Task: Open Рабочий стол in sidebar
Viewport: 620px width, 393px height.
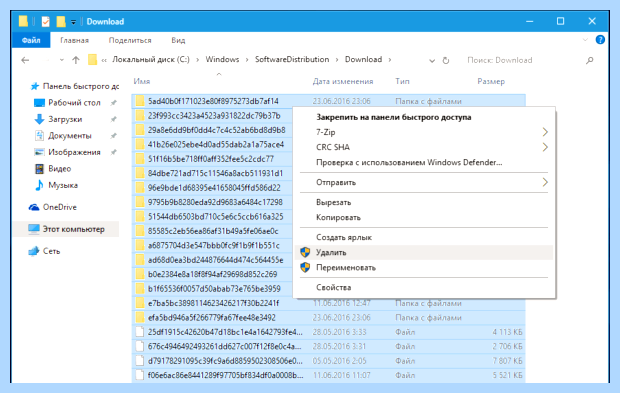Action: coord(67,103)
